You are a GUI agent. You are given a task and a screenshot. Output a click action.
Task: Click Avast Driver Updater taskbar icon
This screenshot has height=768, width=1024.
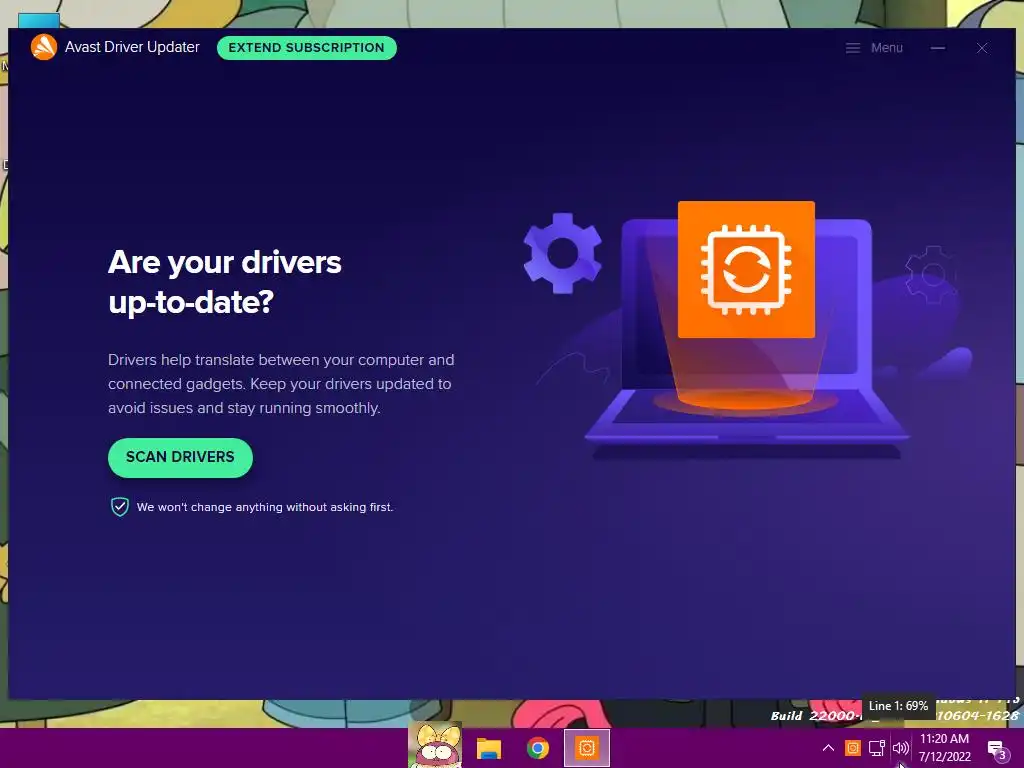pyautogui.click(x=586, y=748)
